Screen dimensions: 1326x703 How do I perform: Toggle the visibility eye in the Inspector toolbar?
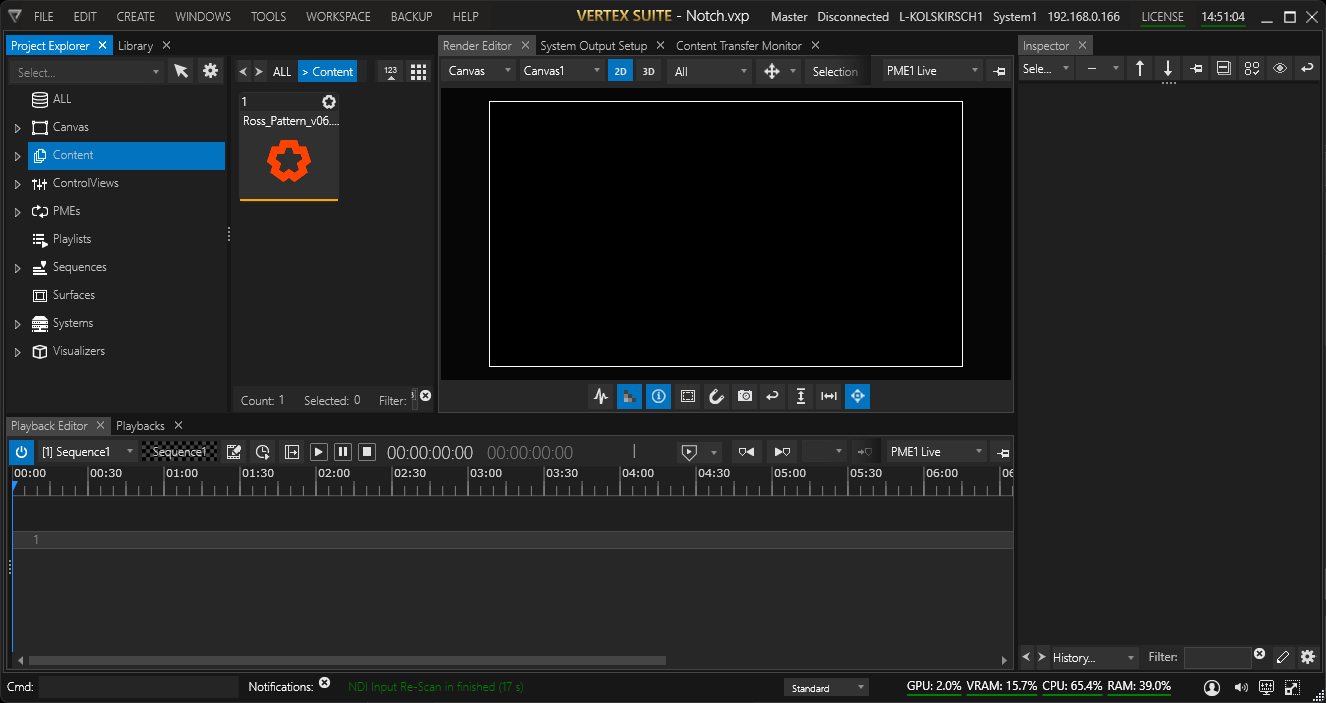click(1280, 68)
